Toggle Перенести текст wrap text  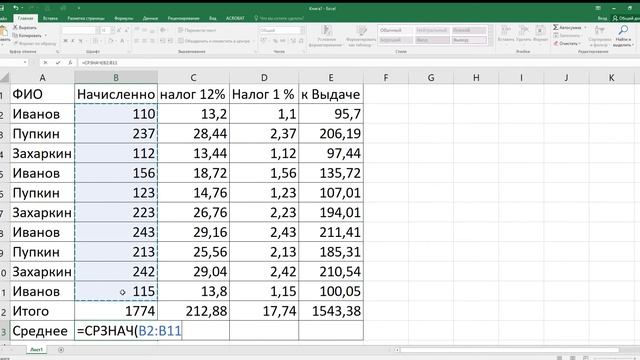click(x=197, y=30)
